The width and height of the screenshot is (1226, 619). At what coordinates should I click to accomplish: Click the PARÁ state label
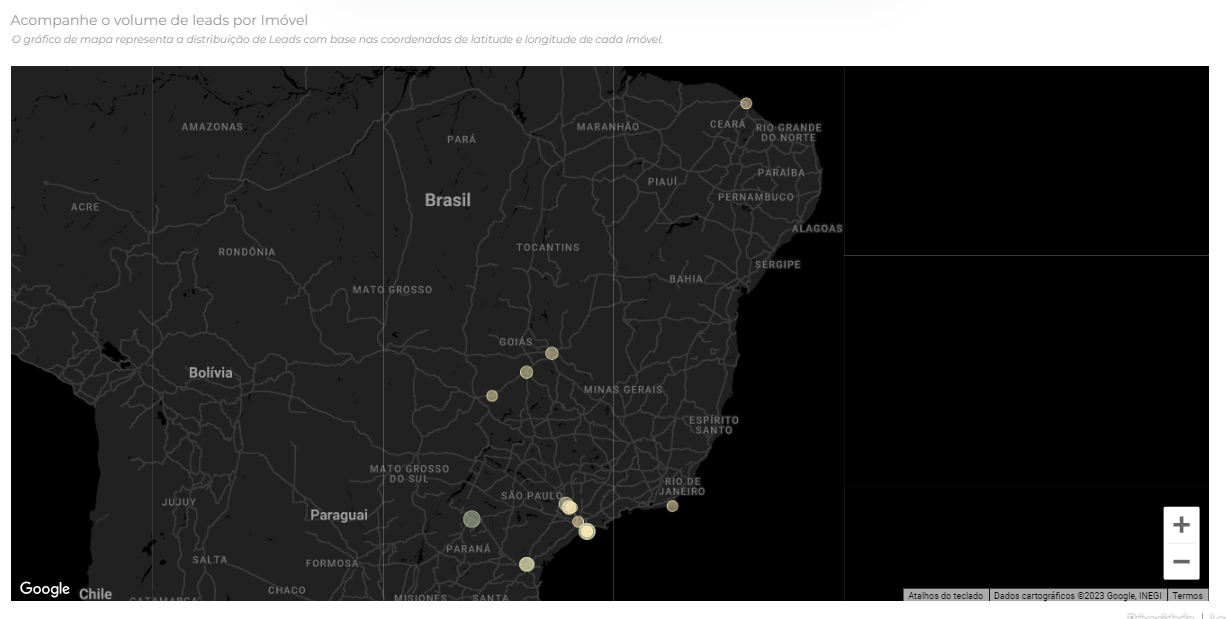point(462,139)
